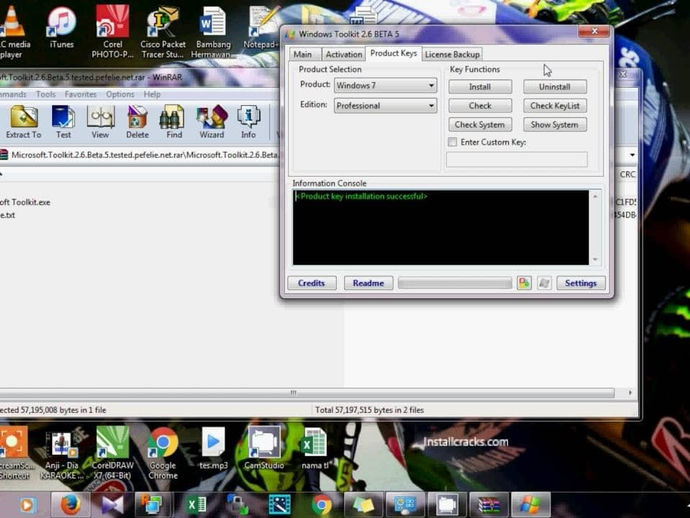
Task: Open the Favorites menu in WinRAR
Action: [80, 94]
